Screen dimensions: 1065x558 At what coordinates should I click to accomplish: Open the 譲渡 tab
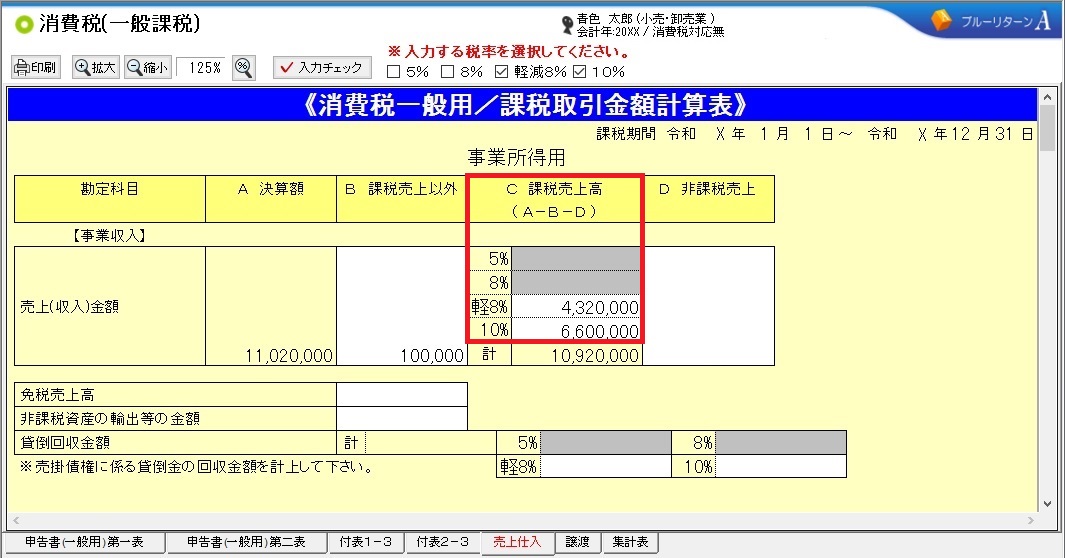coord(577,542)
